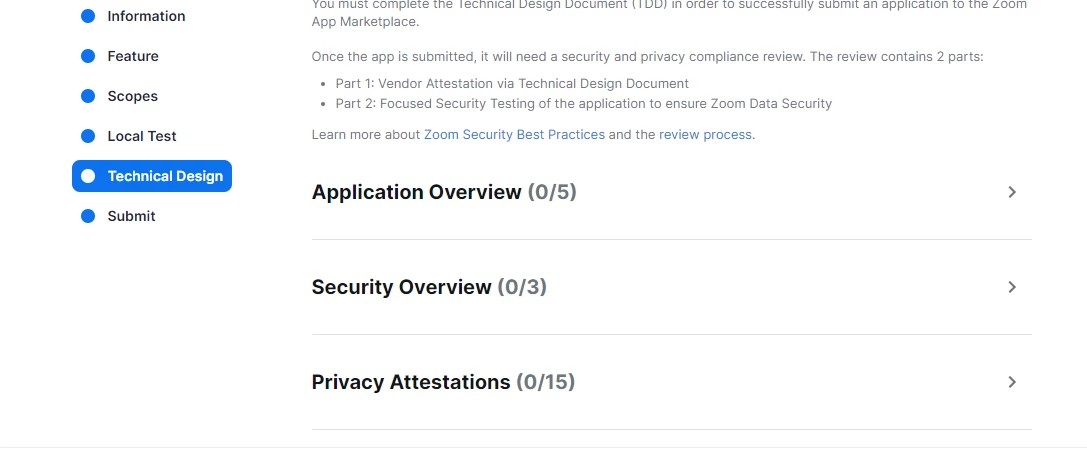Click the Submit step bullet icon
The width and height of the screenshot is (1087, 453).
pos(88,216)
